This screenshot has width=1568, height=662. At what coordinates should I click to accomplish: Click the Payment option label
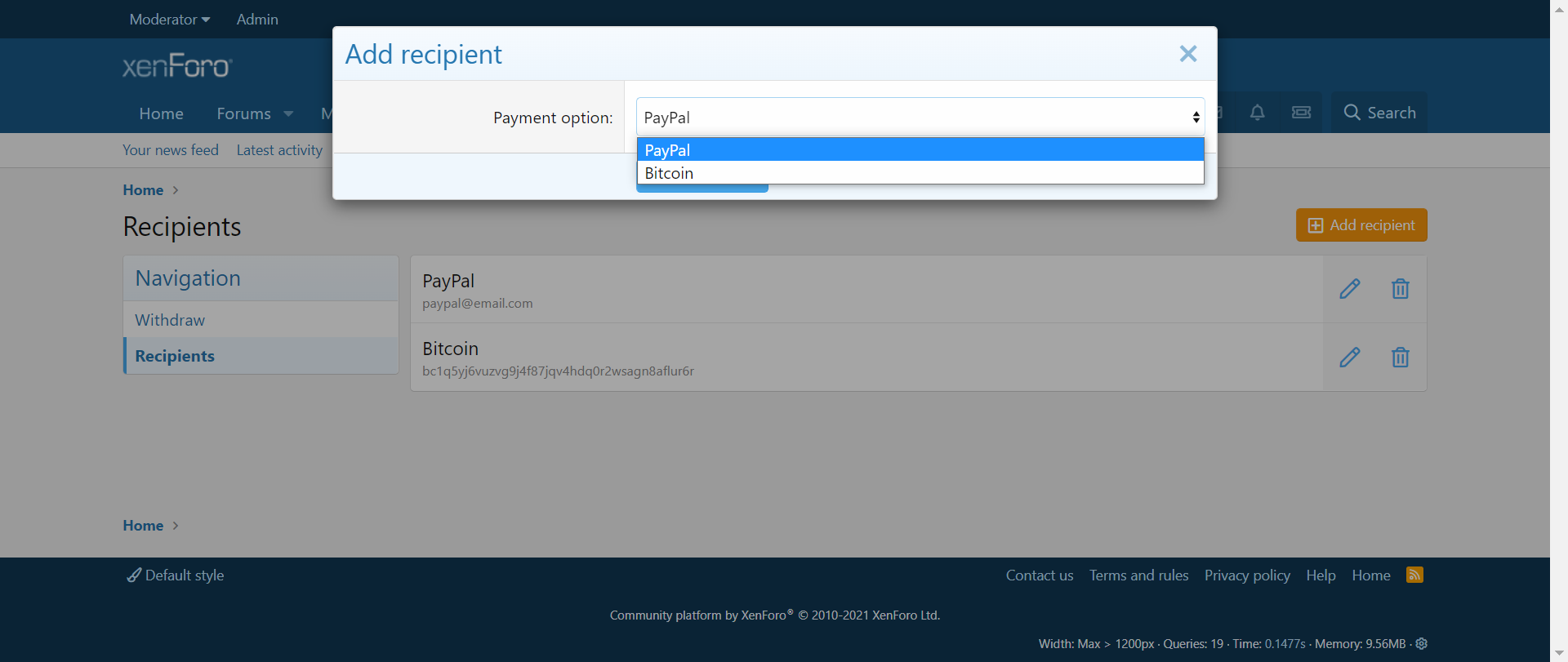[553, 118]
